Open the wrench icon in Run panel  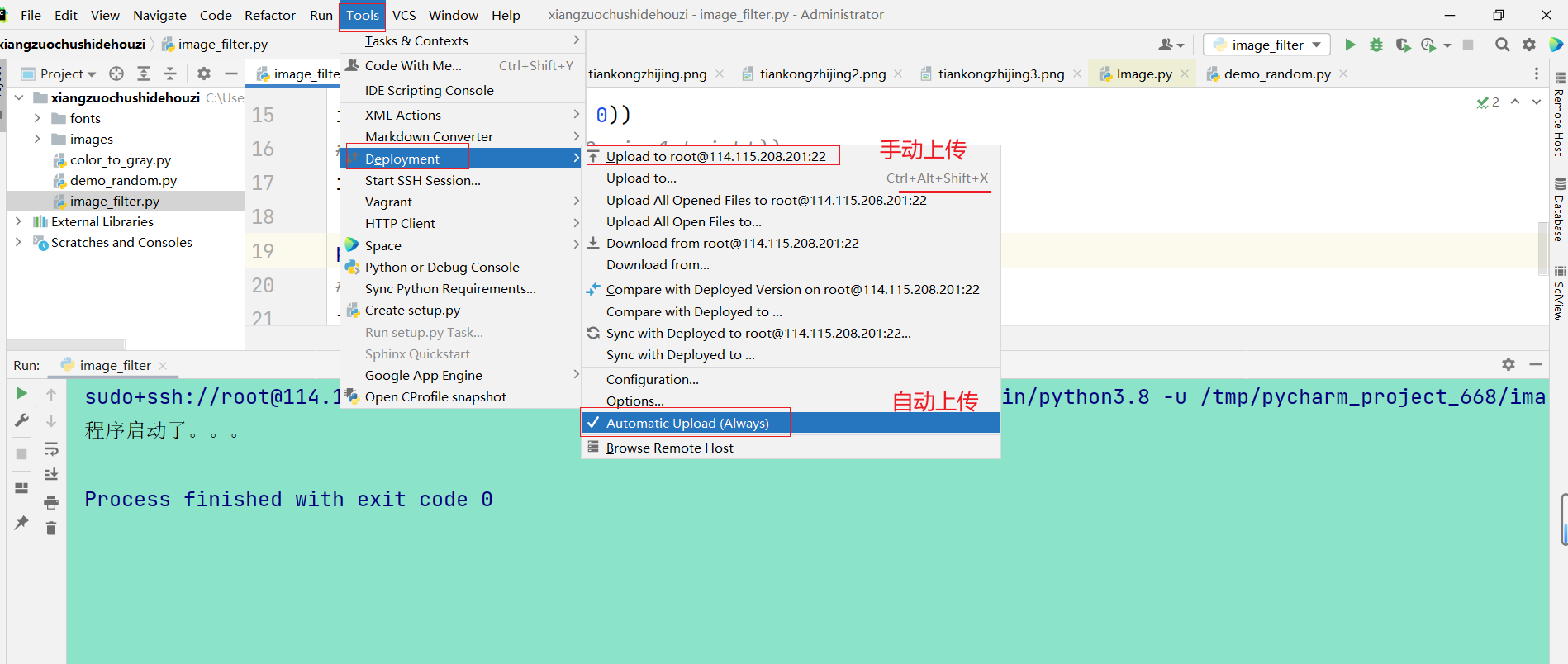pos(21,421)
